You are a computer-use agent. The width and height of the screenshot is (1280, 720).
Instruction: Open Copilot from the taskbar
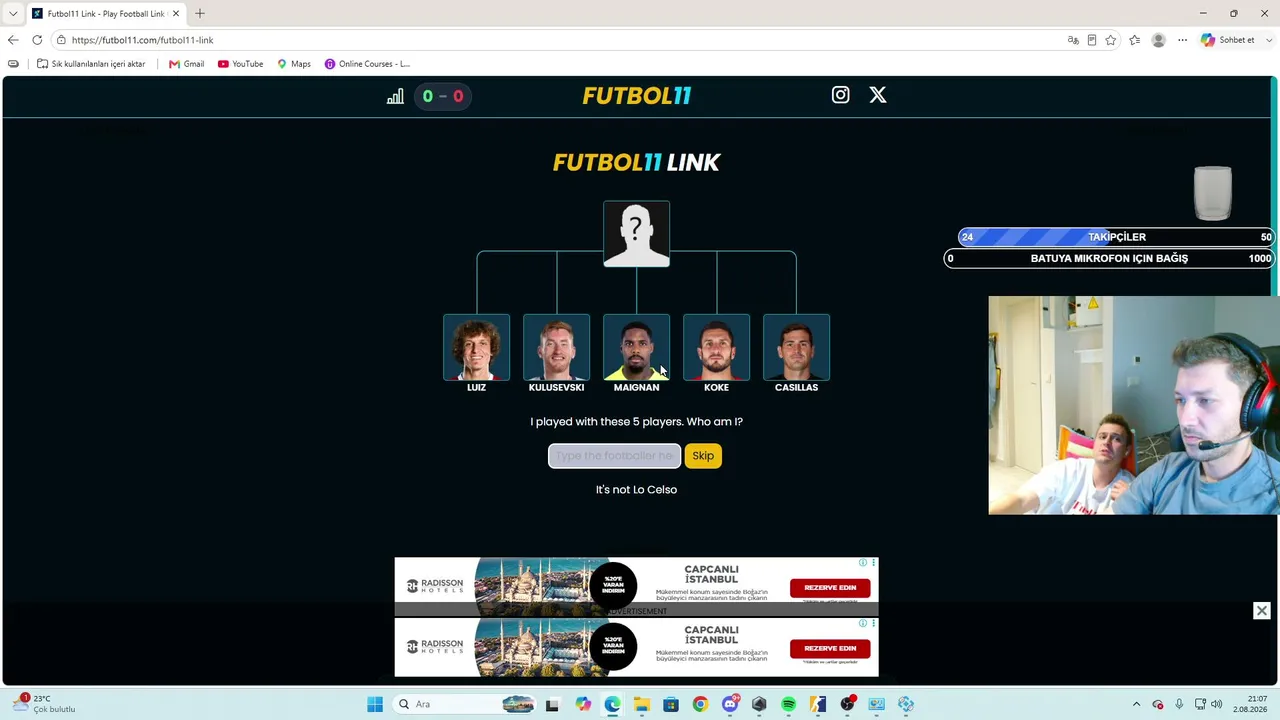(583, 704)
